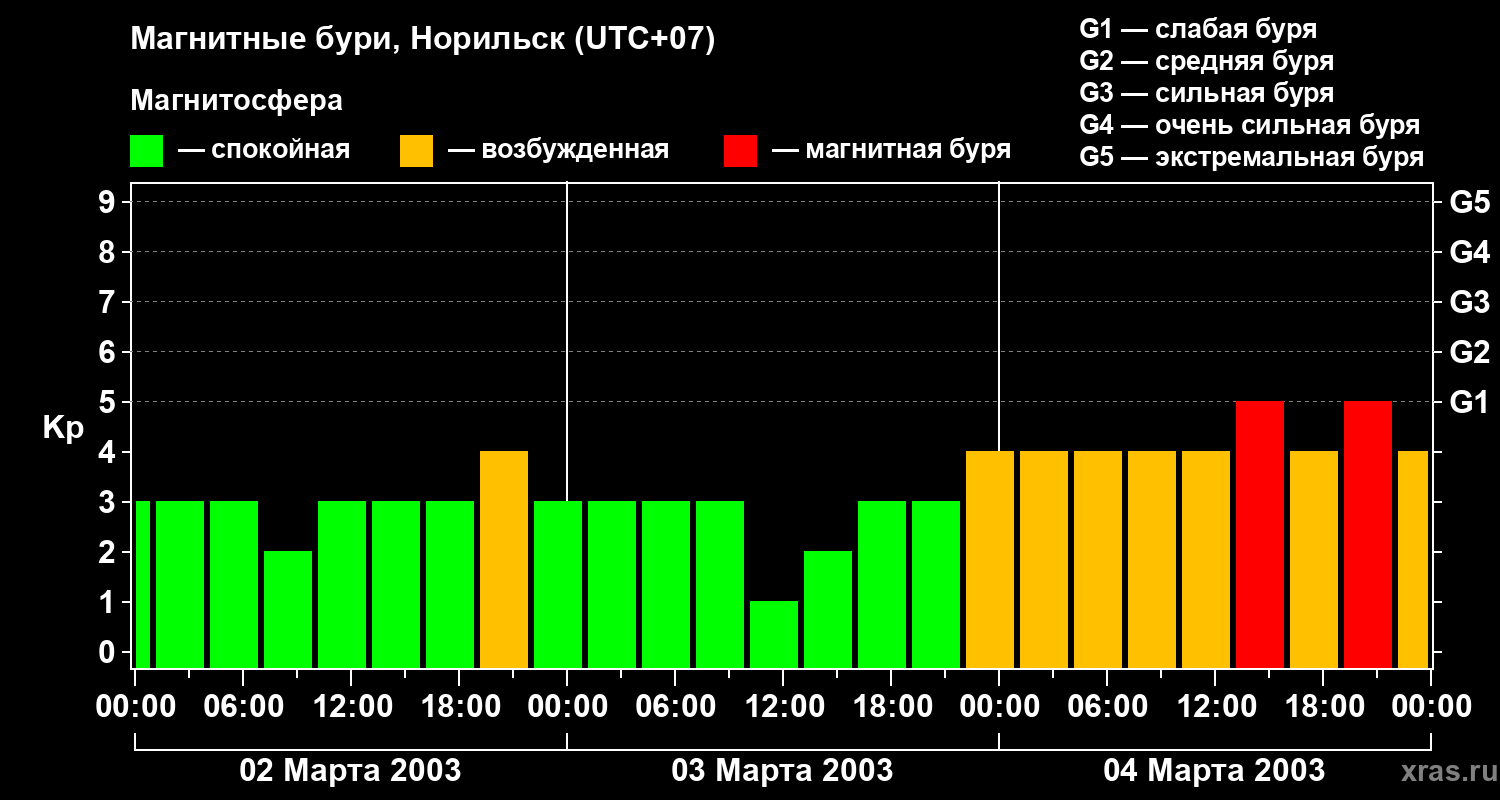This screenshot has height=800, width=1500.
Task: Click the '03 Марта 2003' date label
Action: (x=782, y=770)
